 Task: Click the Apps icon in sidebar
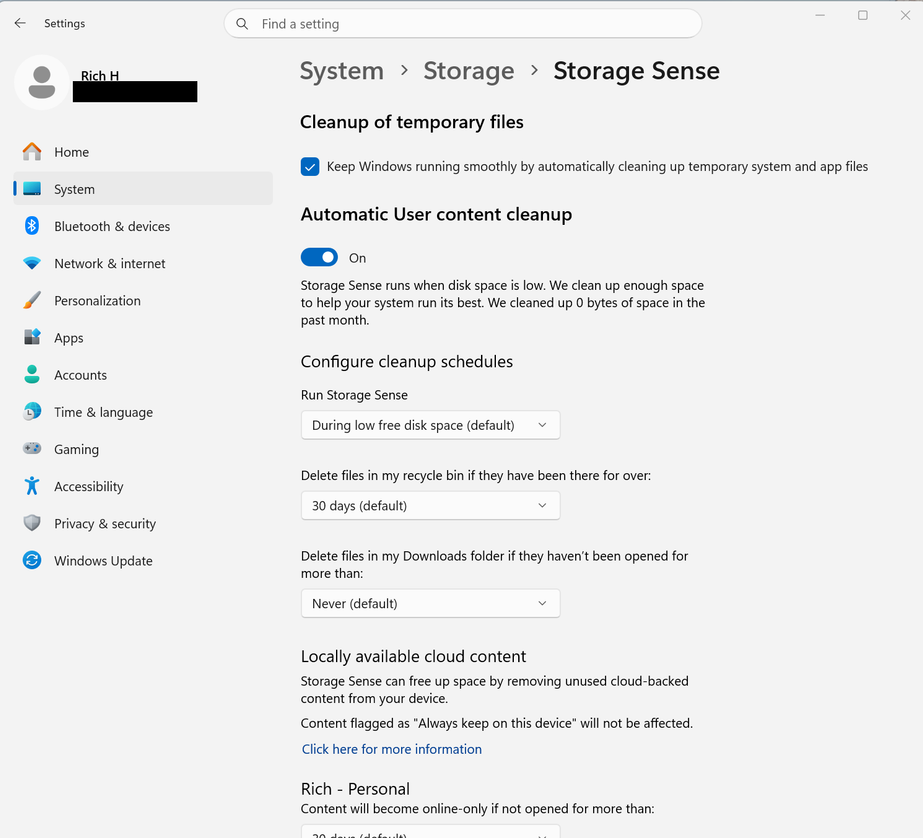pos(32,337)
